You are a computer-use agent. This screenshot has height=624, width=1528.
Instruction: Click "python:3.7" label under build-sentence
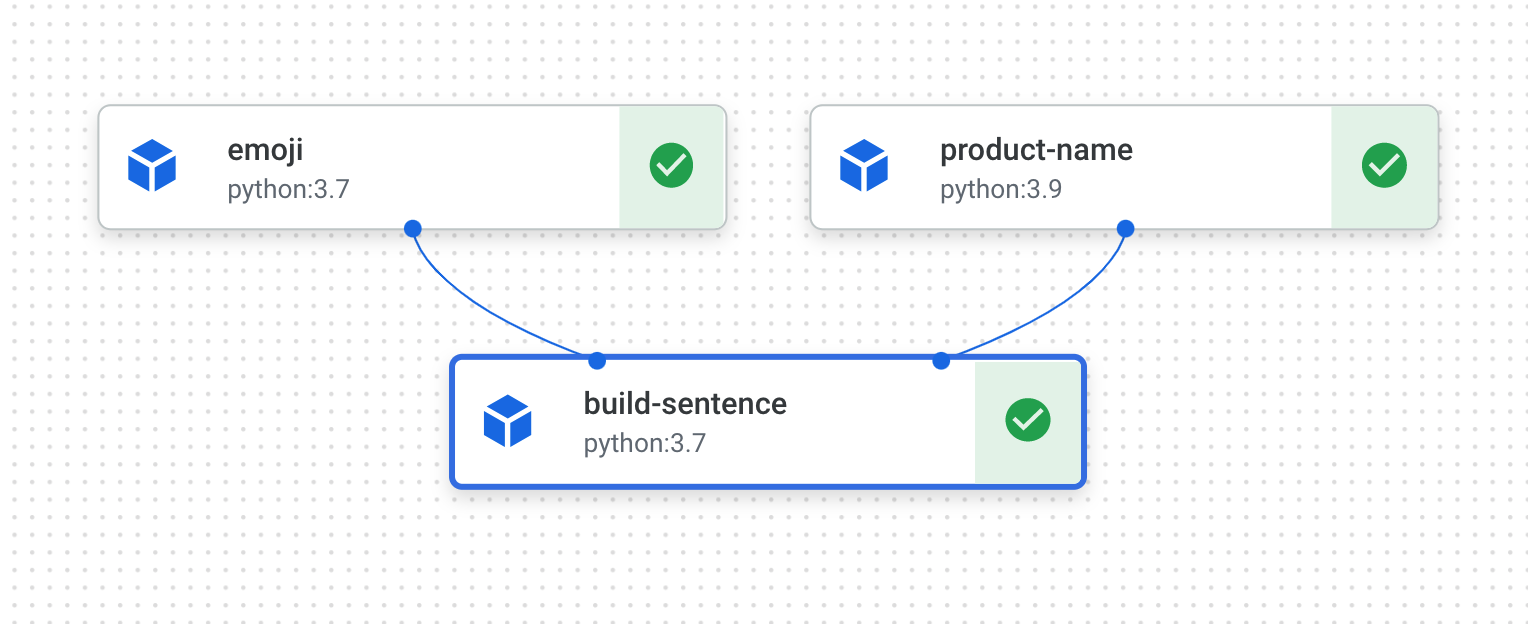tap(644, 443)
